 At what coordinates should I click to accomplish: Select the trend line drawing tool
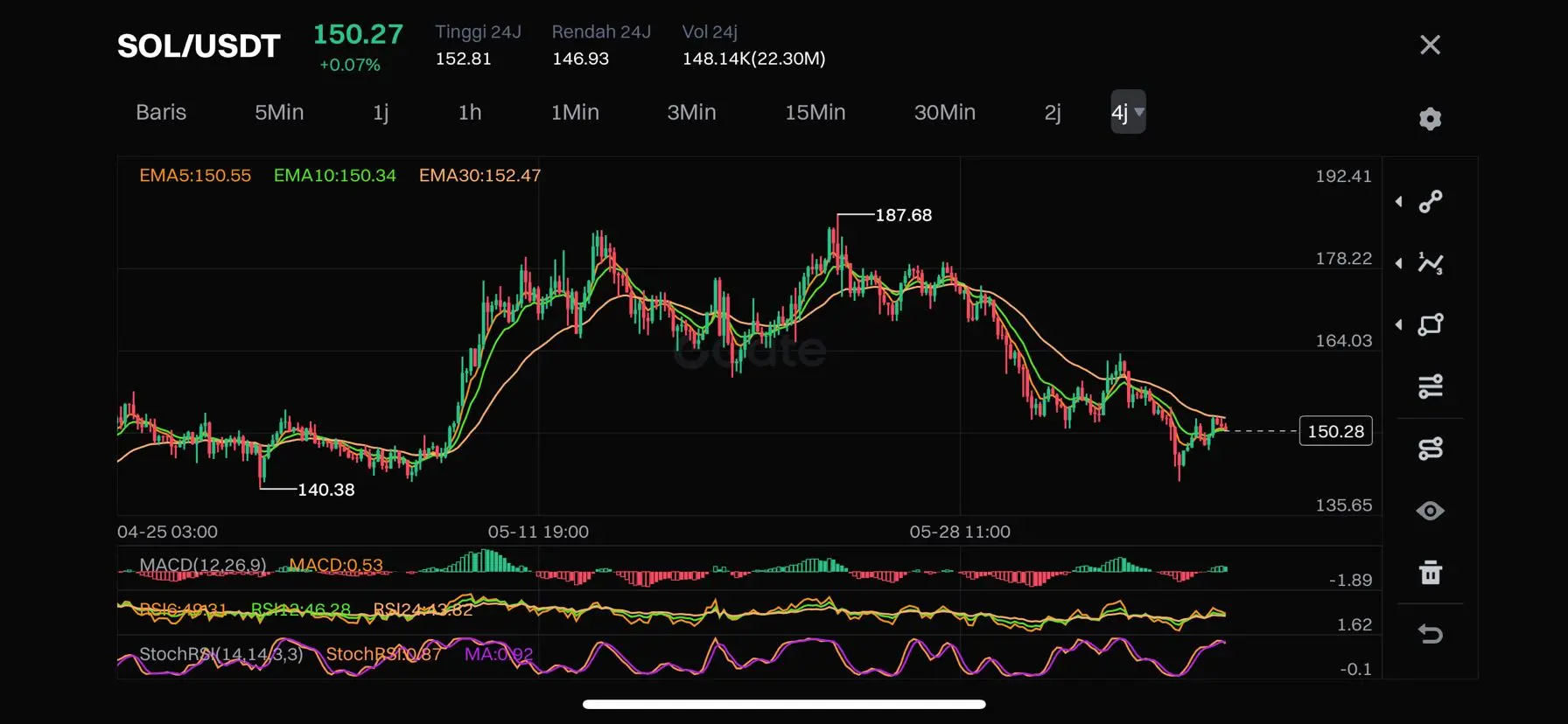1431,202
